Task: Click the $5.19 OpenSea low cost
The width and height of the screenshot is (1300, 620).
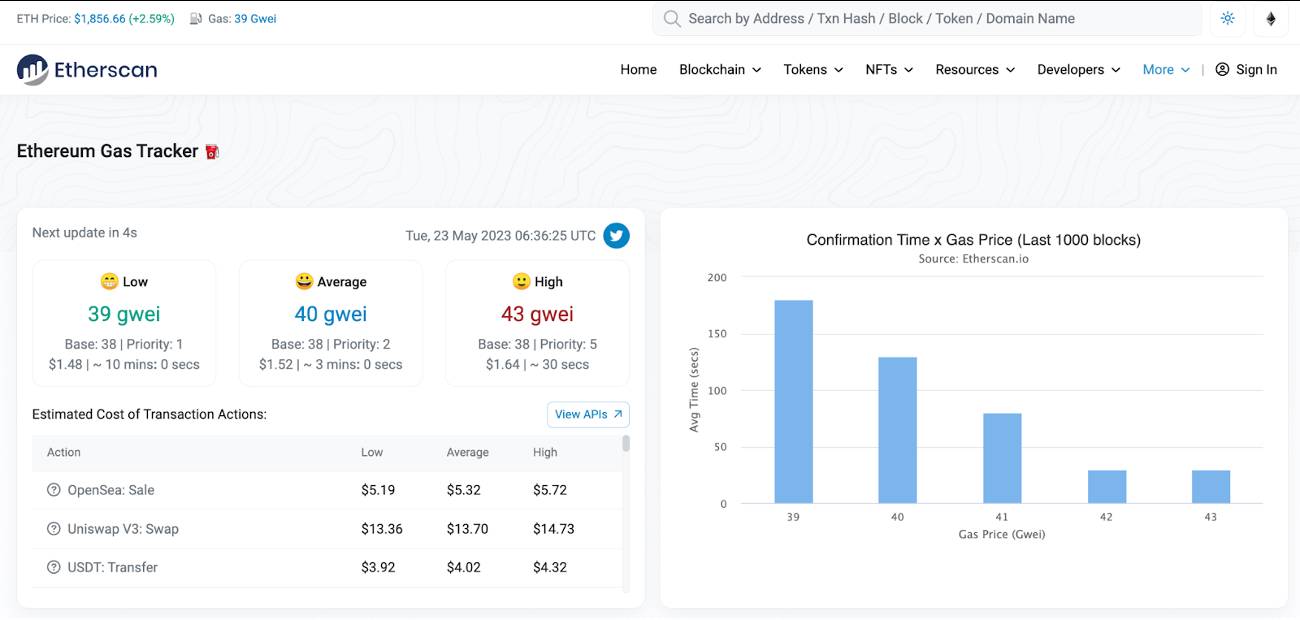Action: pos(378,490)
